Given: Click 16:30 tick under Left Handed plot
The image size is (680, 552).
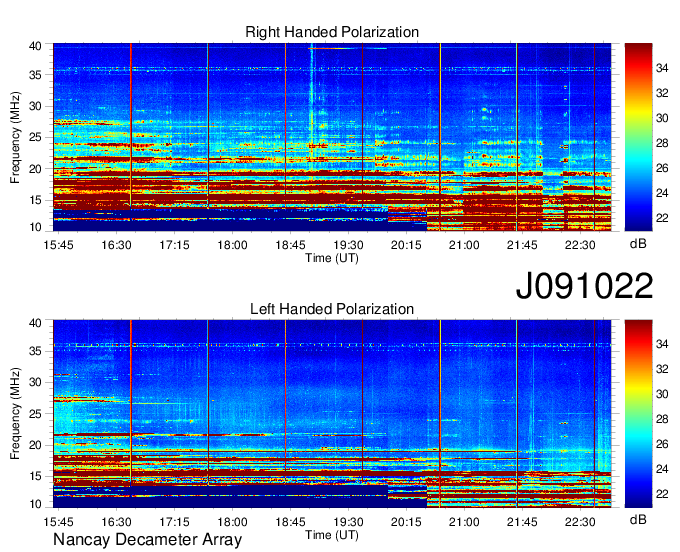Looking at the screenshot, I should [117, 521].
